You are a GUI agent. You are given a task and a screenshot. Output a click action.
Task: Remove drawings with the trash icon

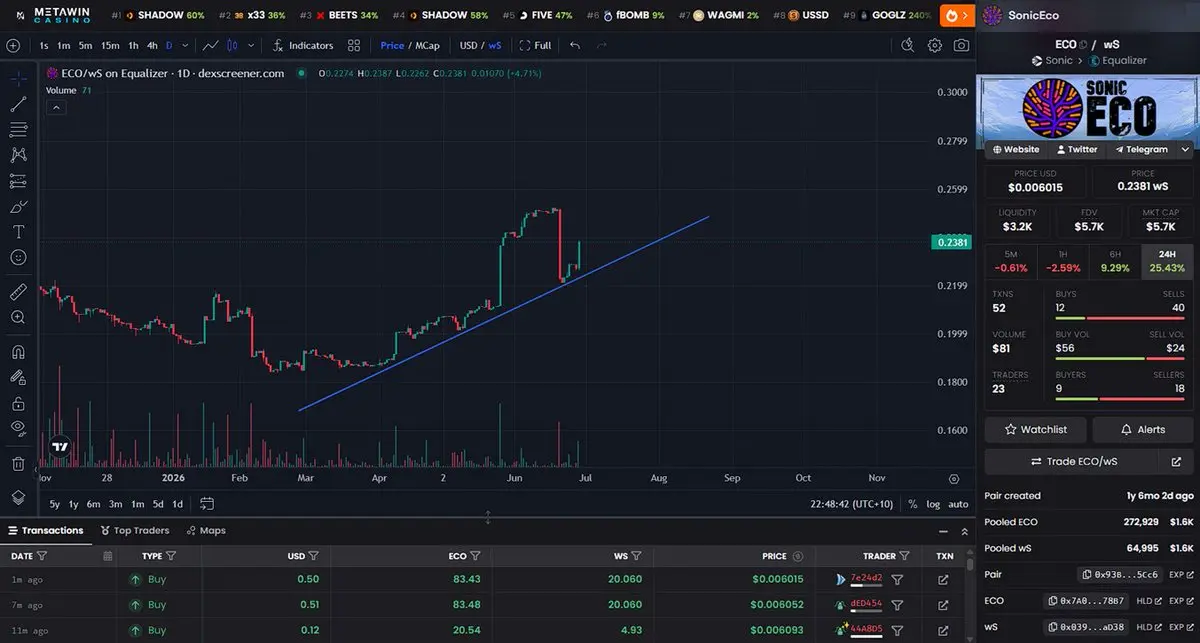click(x=18, y=464)
